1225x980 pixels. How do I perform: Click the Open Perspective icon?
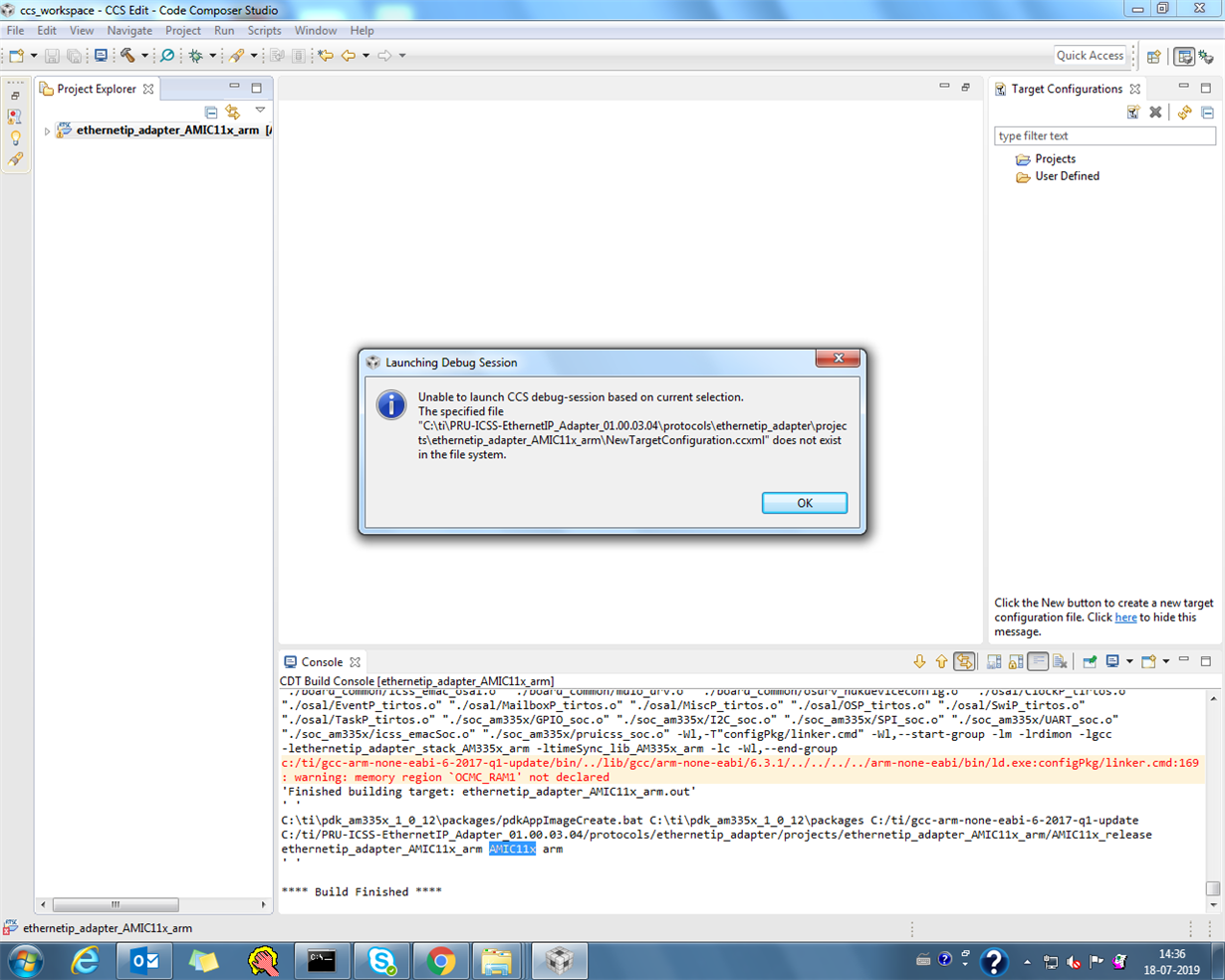1154,57
